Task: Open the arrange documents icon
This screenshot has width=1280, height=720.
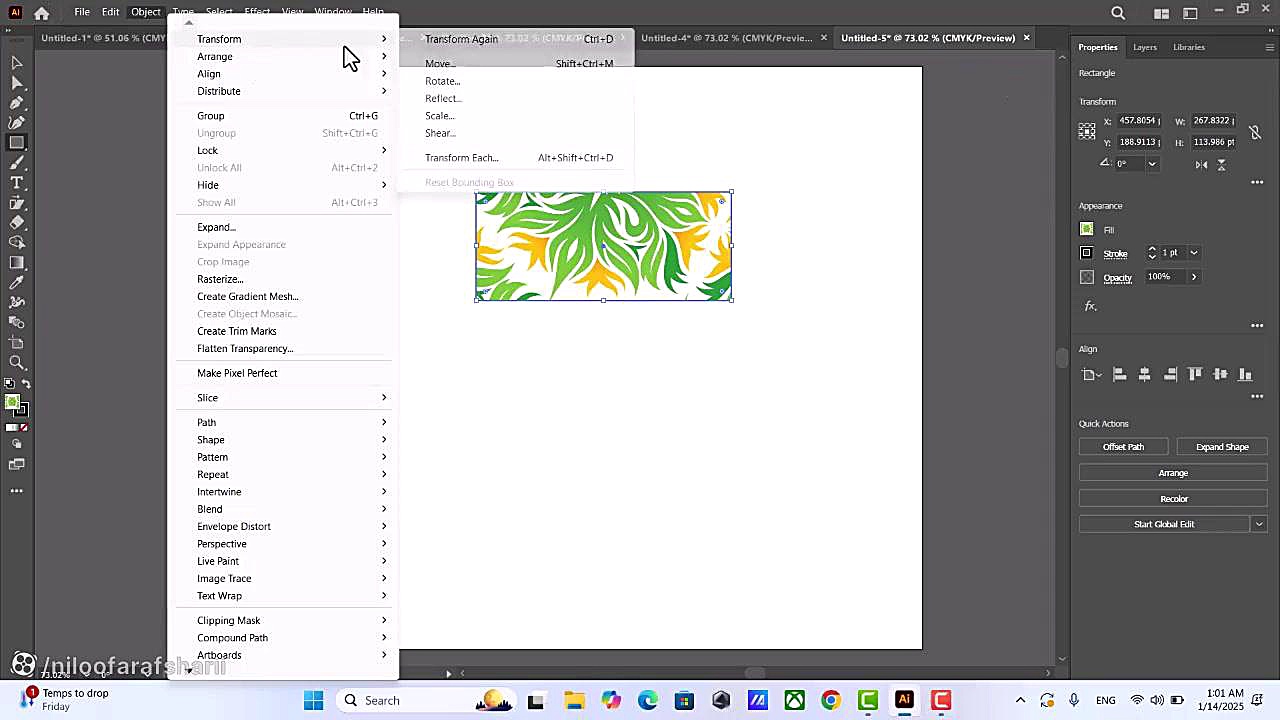Action: click(x=1161, y=13)
